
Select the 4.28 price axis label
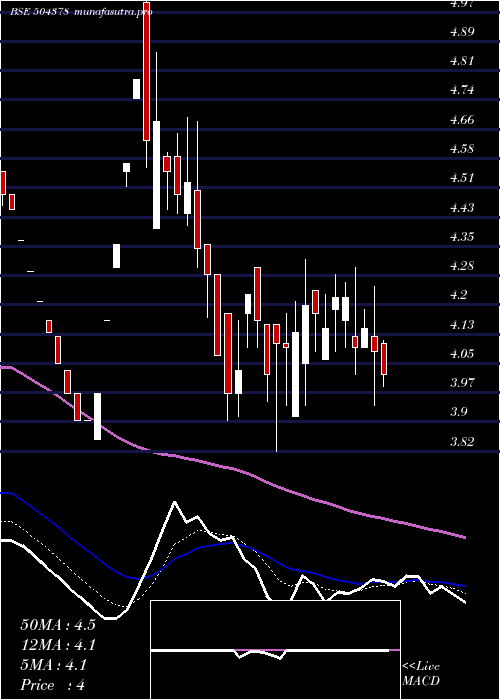(x=462, y=266)
